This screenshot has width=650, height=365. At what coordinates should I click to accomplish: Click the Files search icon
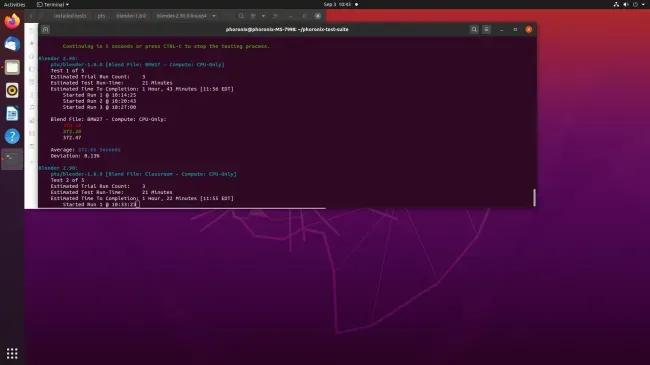241,16
